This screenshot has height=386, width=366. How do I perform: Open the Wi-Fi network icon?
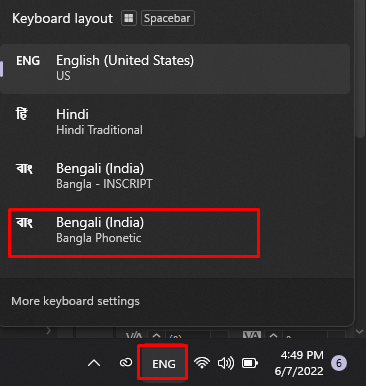tap(202, 363)
